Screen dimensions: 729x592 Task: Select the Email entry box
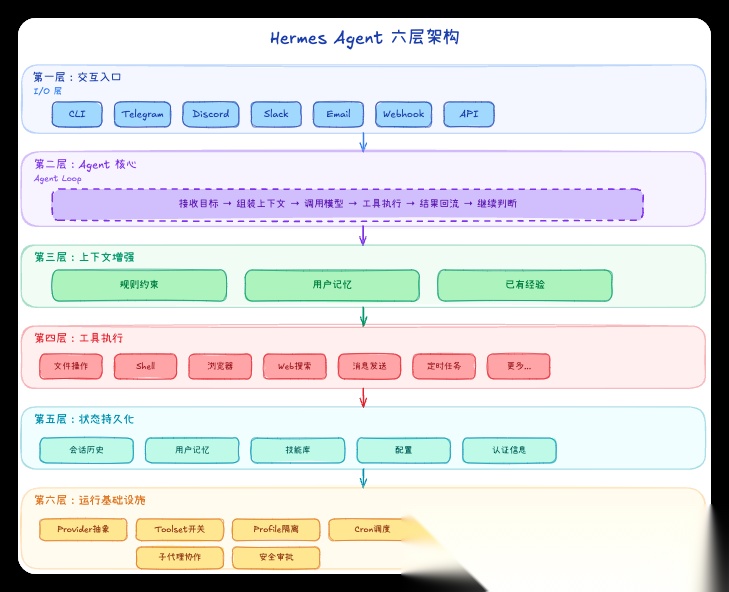pyautogui.click(x=338, y=114)
